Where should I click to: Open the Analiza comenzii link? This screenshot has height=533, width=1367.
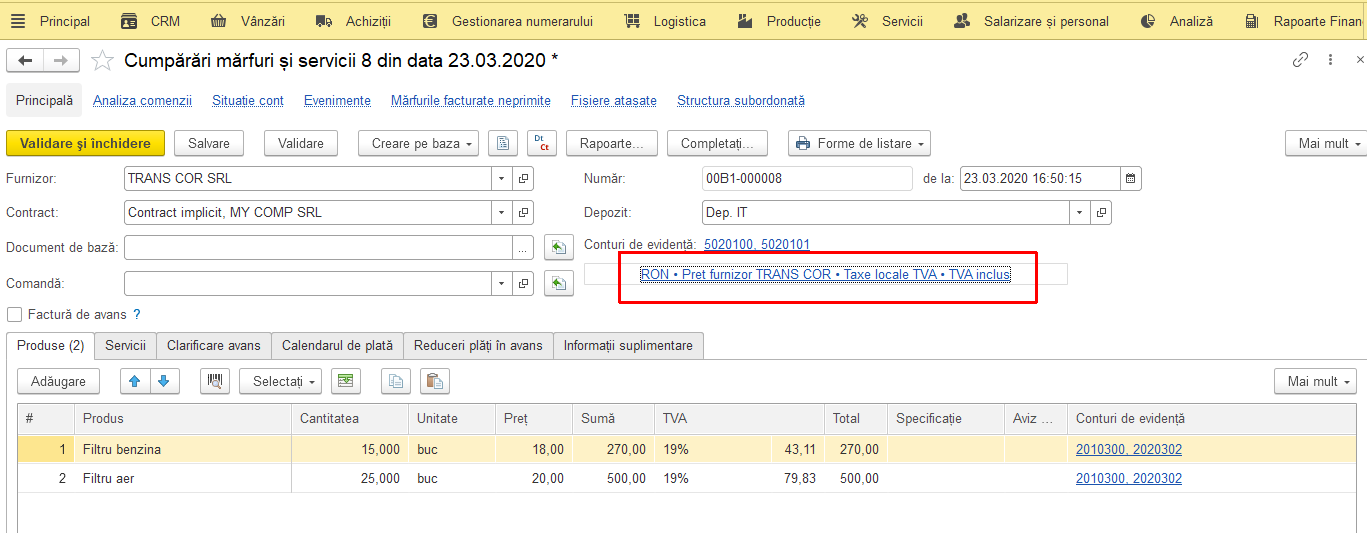coord(142,100)
